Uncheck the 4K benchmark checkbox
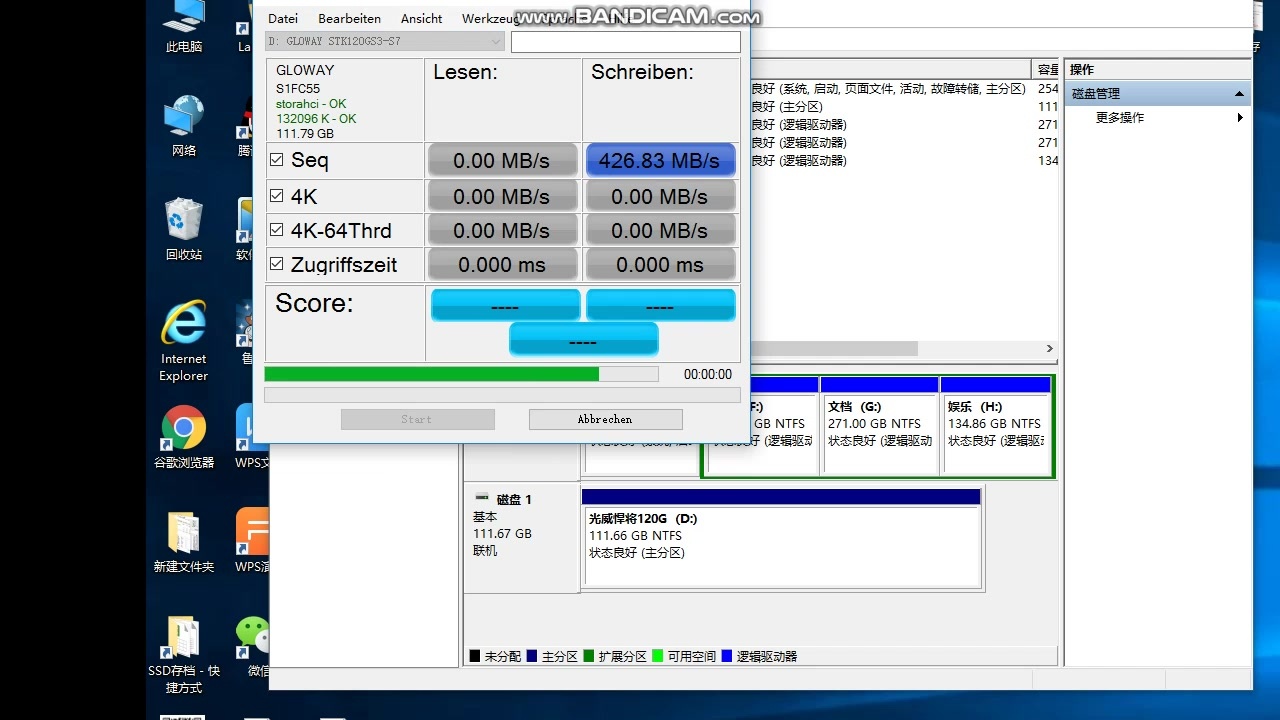 (x=277, y=196)
